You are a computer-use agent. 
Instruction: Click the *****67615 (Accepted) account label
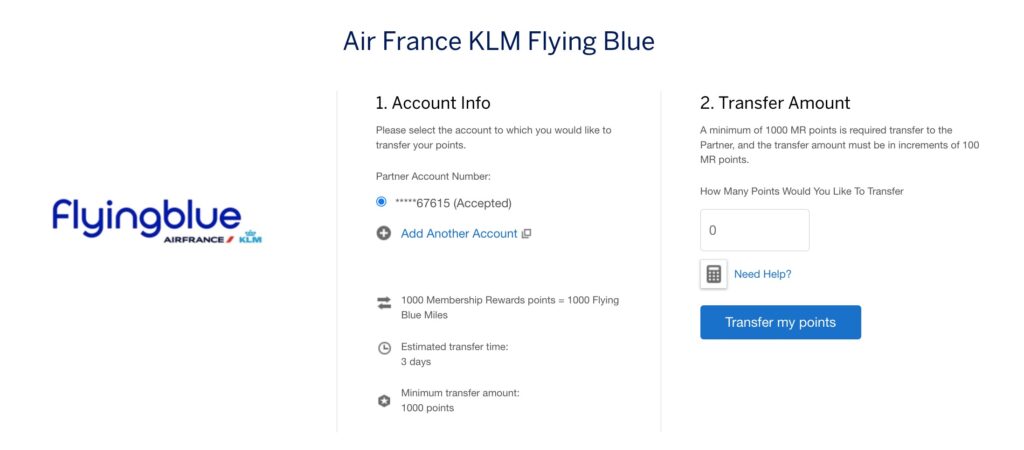click(x=455, y=203)
